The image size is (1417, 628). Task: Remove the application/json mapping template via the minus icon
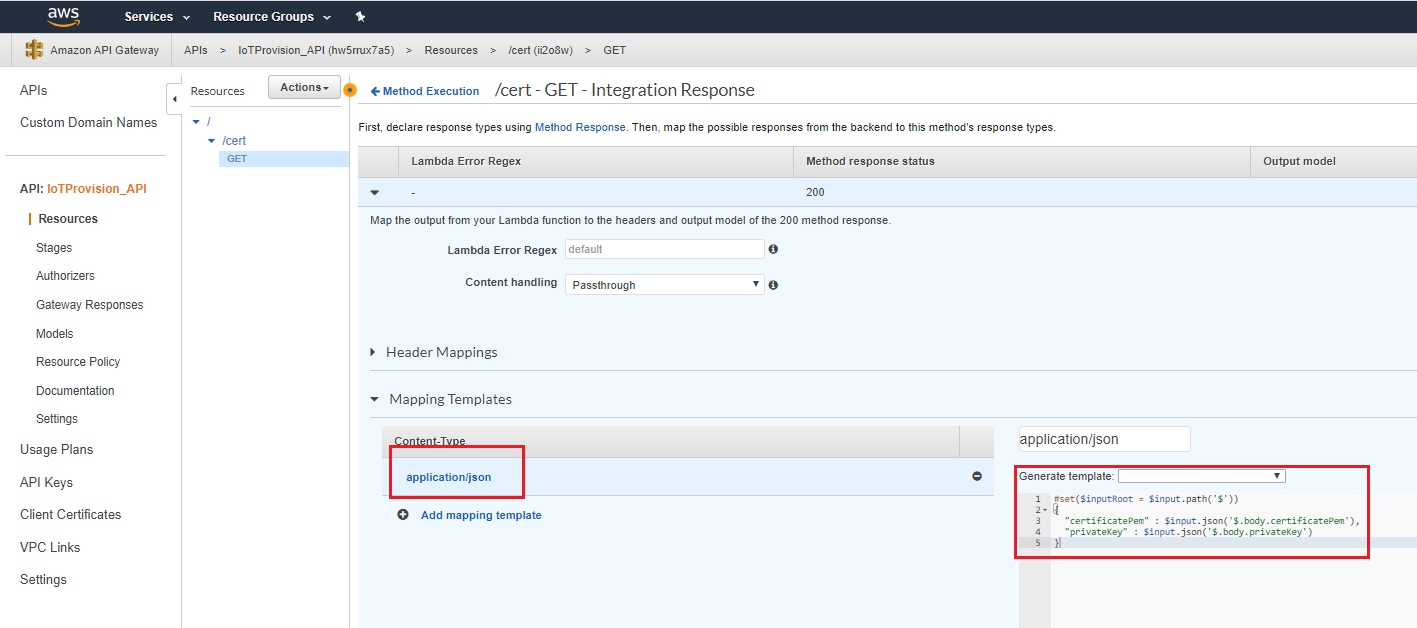(x=977, y=476)
